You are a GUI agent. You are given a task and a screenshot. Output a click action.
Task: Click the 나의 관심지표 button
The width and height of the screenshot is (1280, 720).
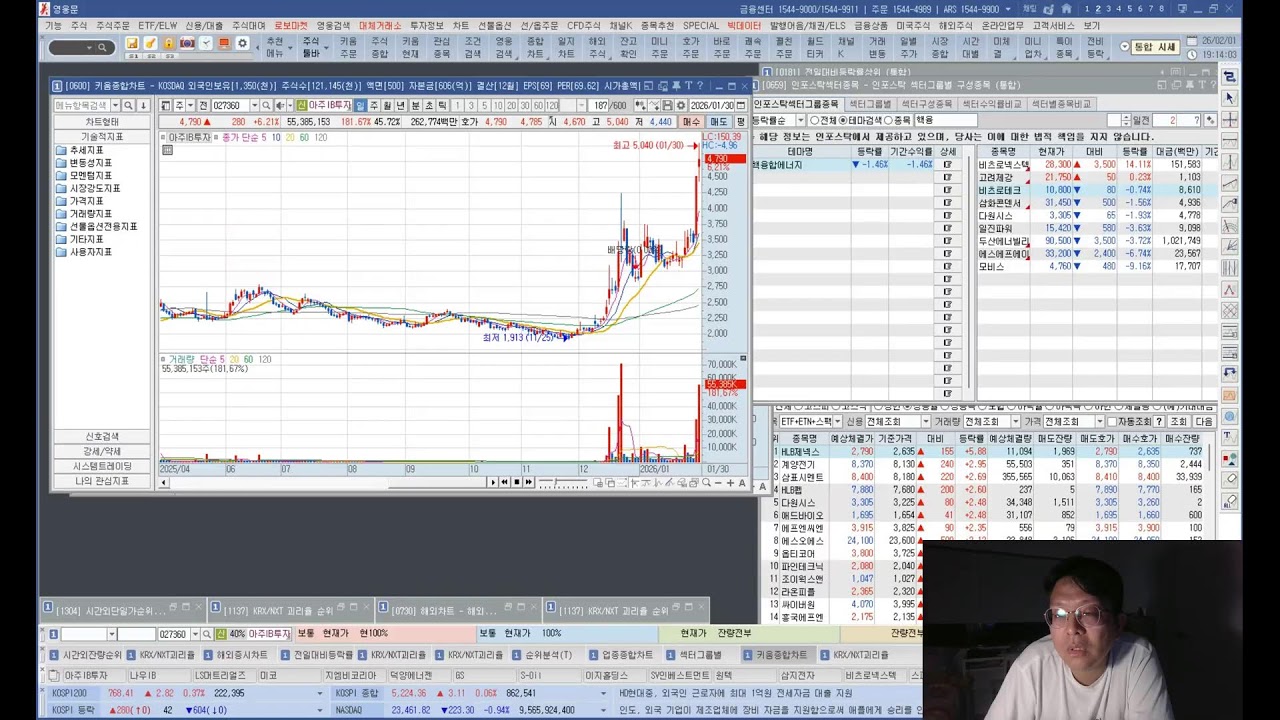[102, 481]
